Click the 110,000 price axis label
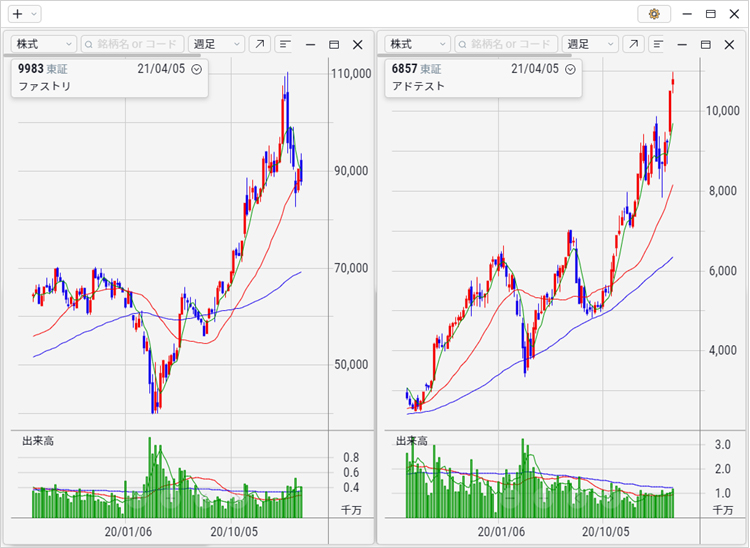Screen dimensions: 750x548 click(x=351, y=74)
